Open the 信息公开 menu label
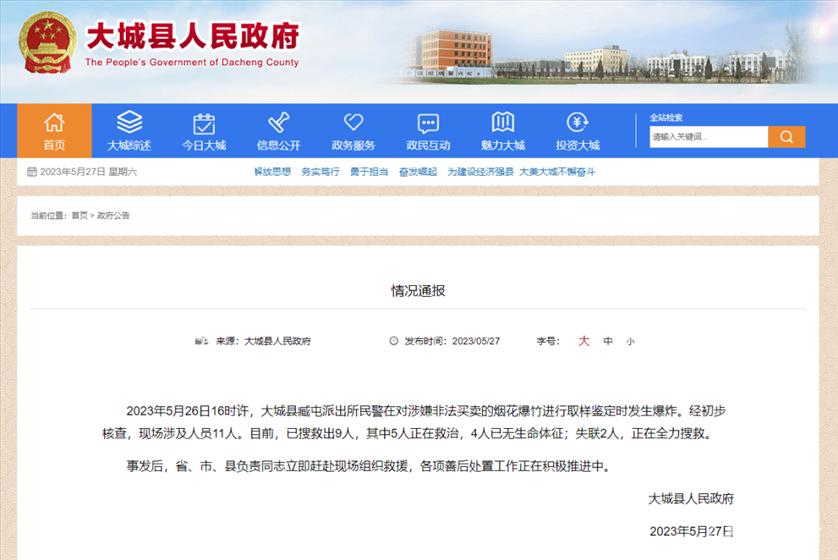Image resolution: width=838 pixels, height=560 pixels. [278, 145]
